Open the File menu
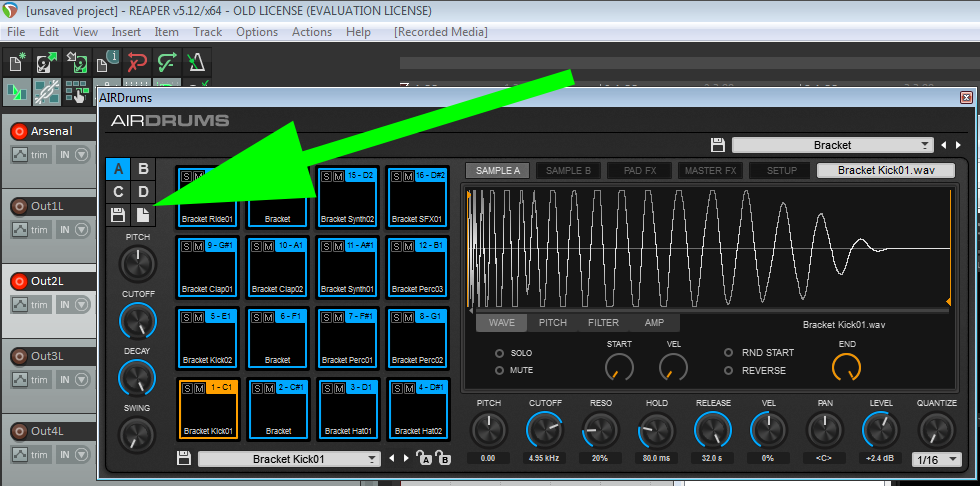This screenshot has width=980, height=486. (x=16, y=31)
